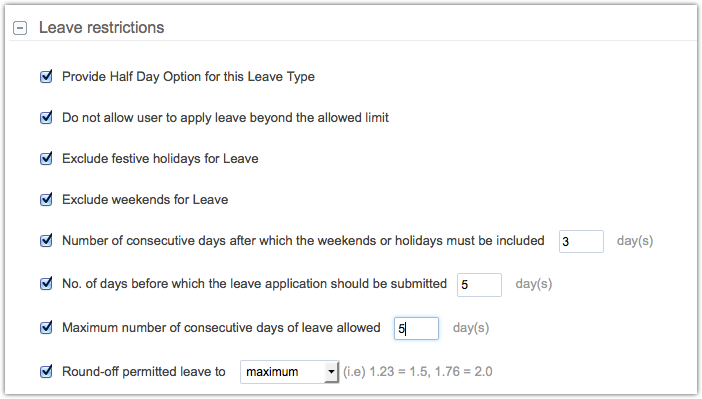Toggle Round-off permitted leave checkbox
The width and height of the screenshot is (702, 399).
click(46, 371)
